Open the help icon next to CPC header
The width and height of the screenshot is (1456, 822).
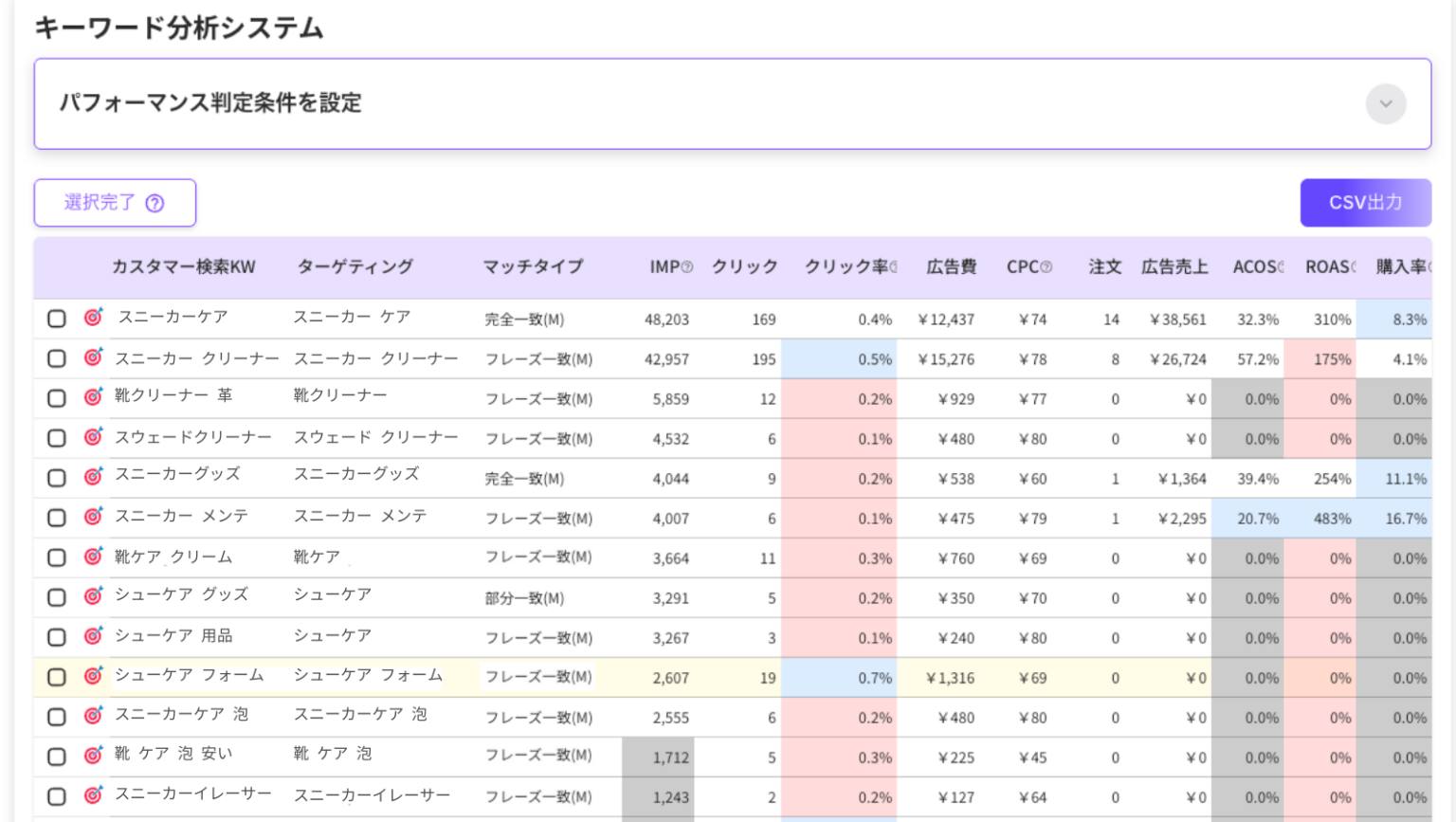[x=1047, y=266]
